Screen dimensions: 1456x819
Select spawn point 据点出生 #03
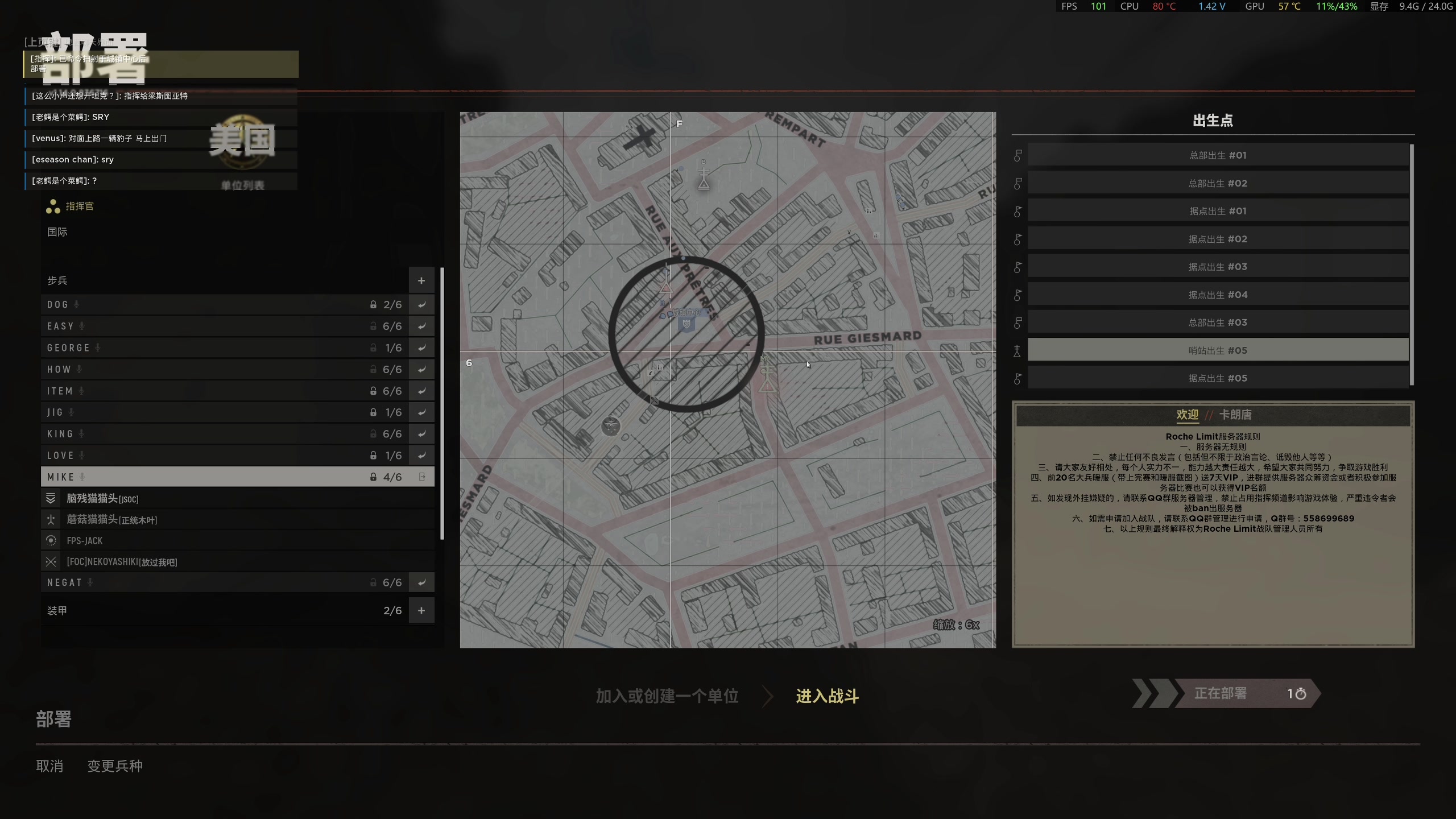pyautogui.click(x=1217, y=267)
